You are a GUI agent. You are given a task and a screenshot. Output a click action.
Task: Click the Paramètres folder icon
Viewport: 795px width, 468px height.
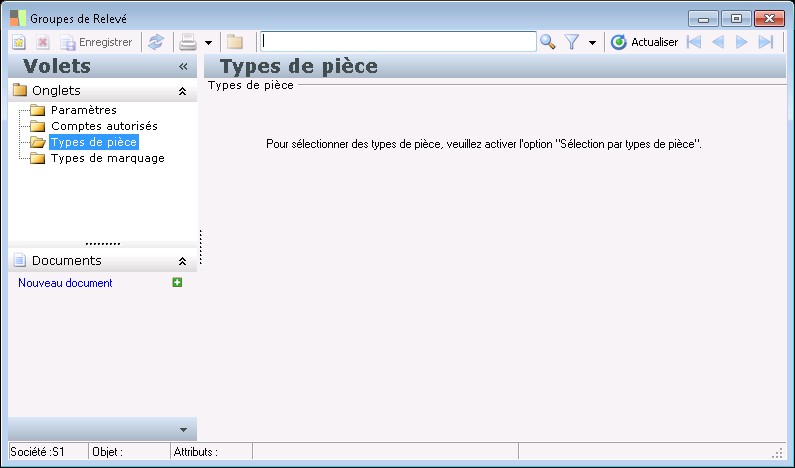38,110
